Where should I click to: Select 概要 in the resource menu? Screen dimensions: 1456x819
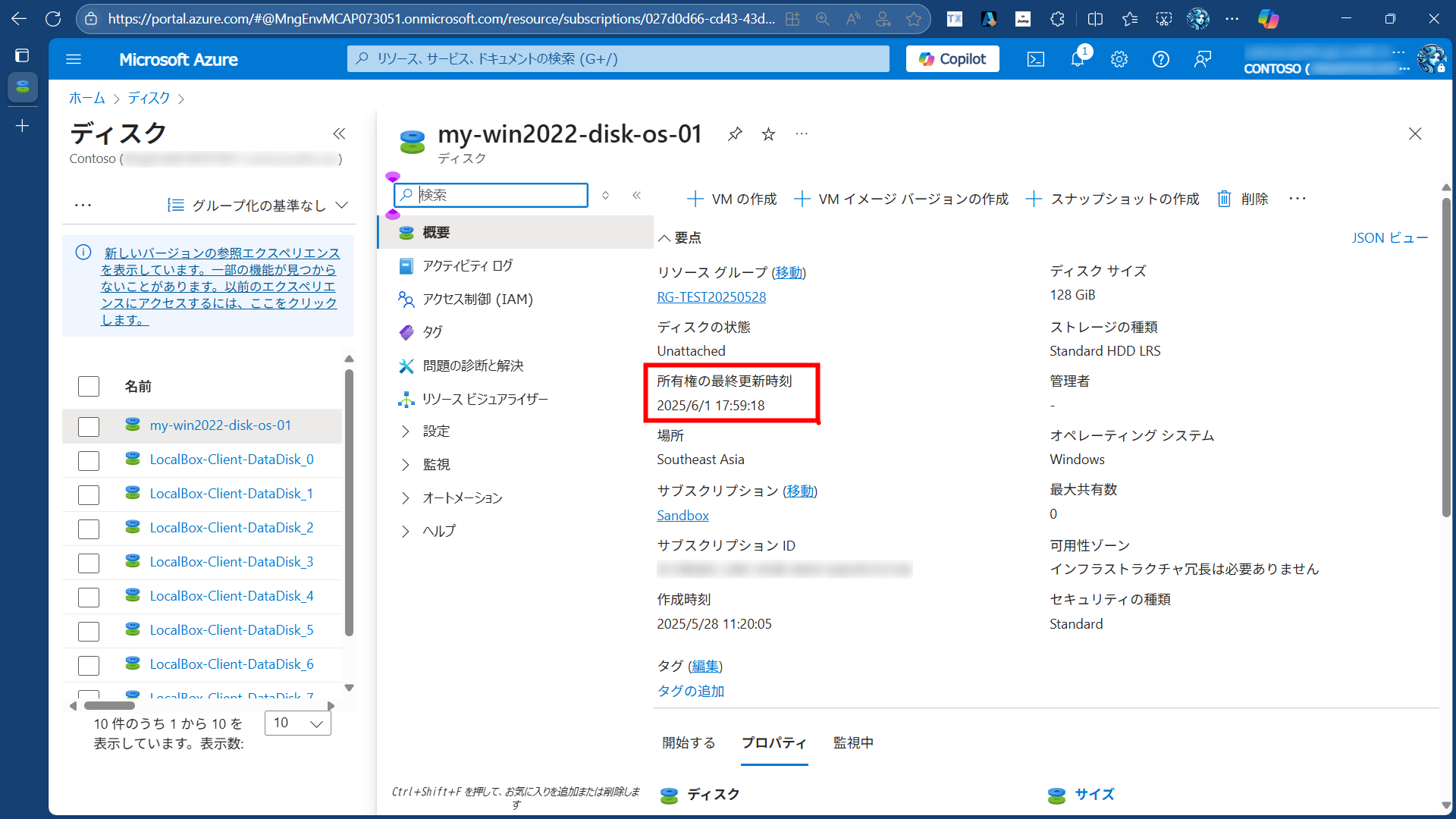(x=516, y=233)
